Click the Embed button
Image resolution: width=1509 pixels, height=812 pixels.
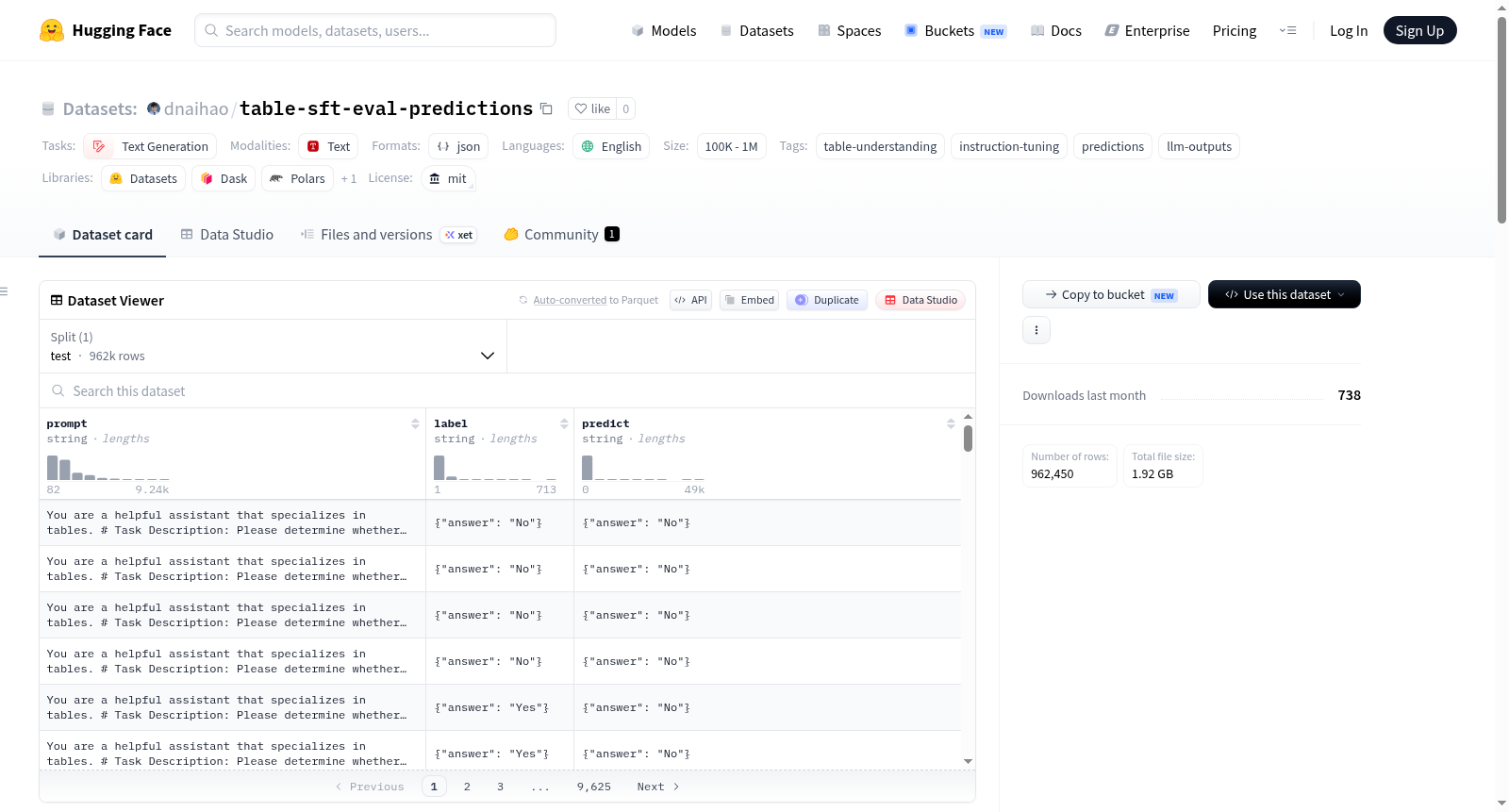pos(750,300)
